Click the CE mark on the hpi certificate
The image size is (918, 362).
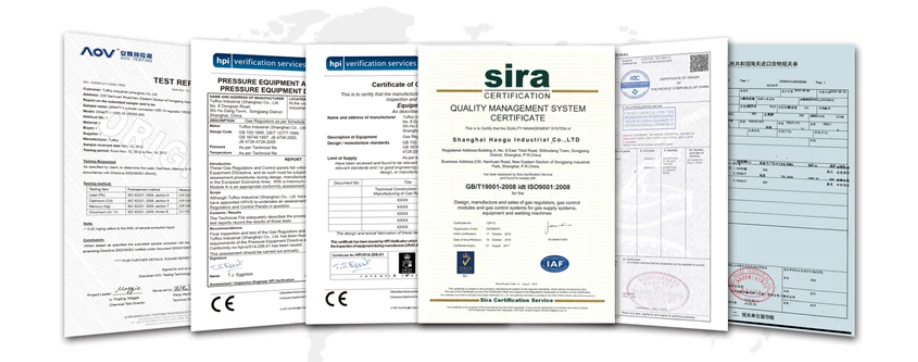[x=336, y=299]
